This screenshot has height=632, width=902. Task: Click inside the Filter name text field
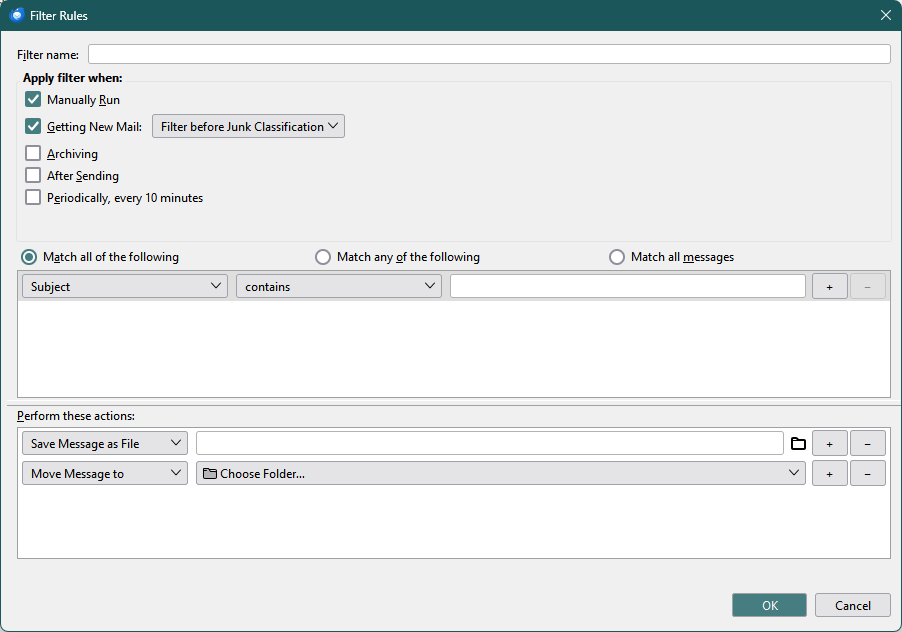click(489, 54)
